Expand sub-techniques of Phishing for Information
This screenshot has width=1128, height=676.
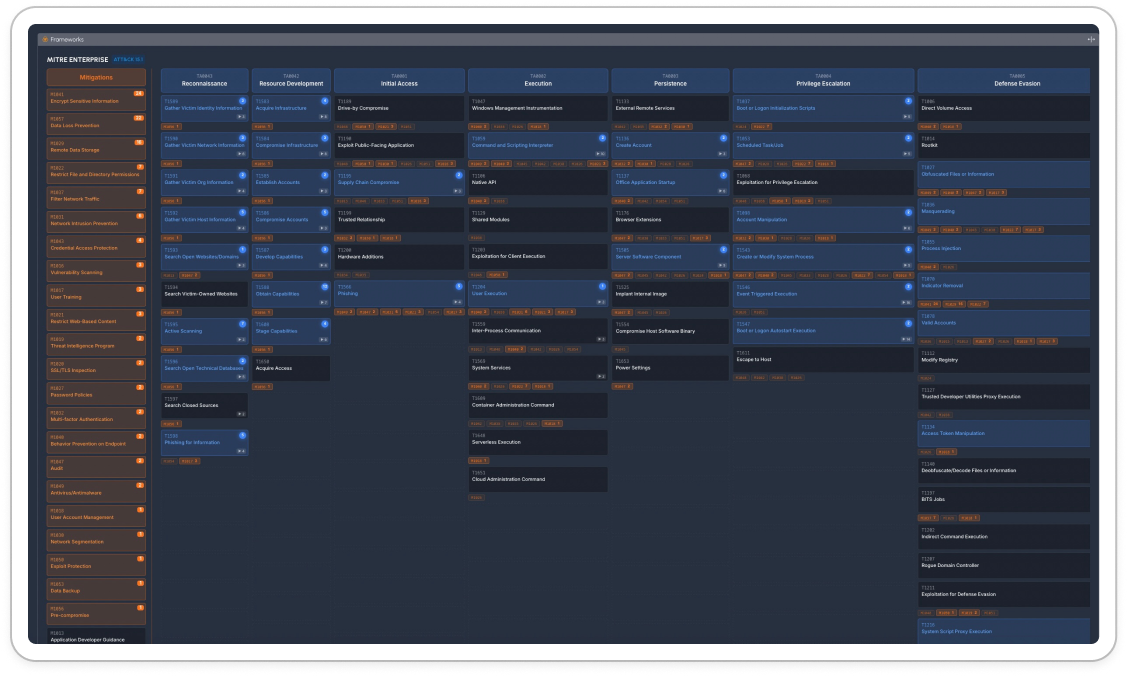(241, 450)
